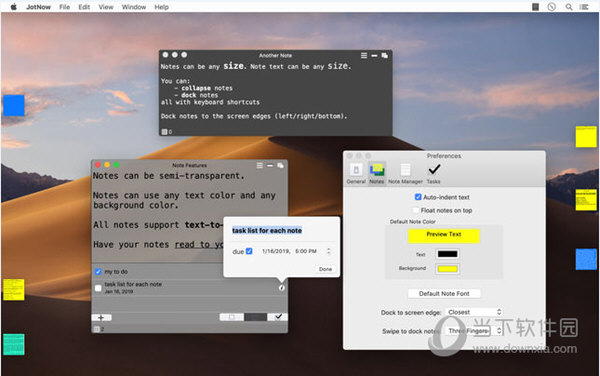Image resolution: width=600 pixels, height=376 pixels.
Task: Open the Background color well
Action: [447, 269]
